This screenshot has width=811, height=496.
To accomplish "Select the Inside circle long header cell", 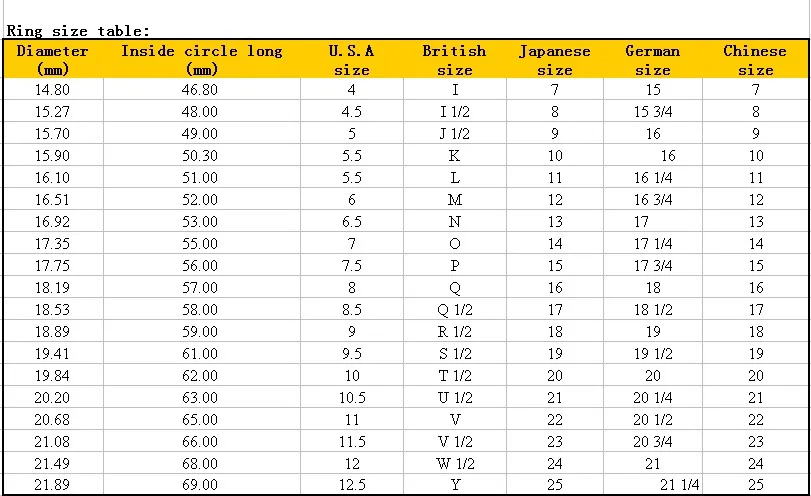I will coord(202,59).
